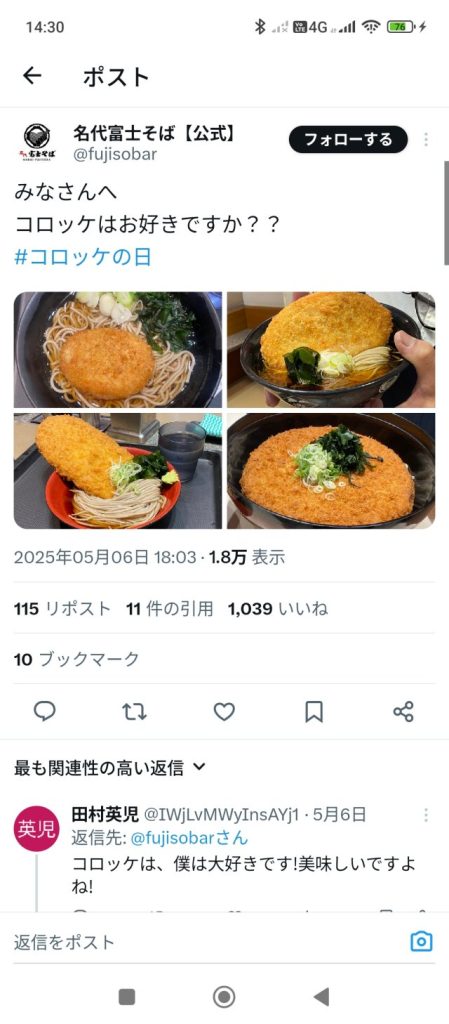
Task: Open the 11 件の引用 list
Action: tap(170, 609)
